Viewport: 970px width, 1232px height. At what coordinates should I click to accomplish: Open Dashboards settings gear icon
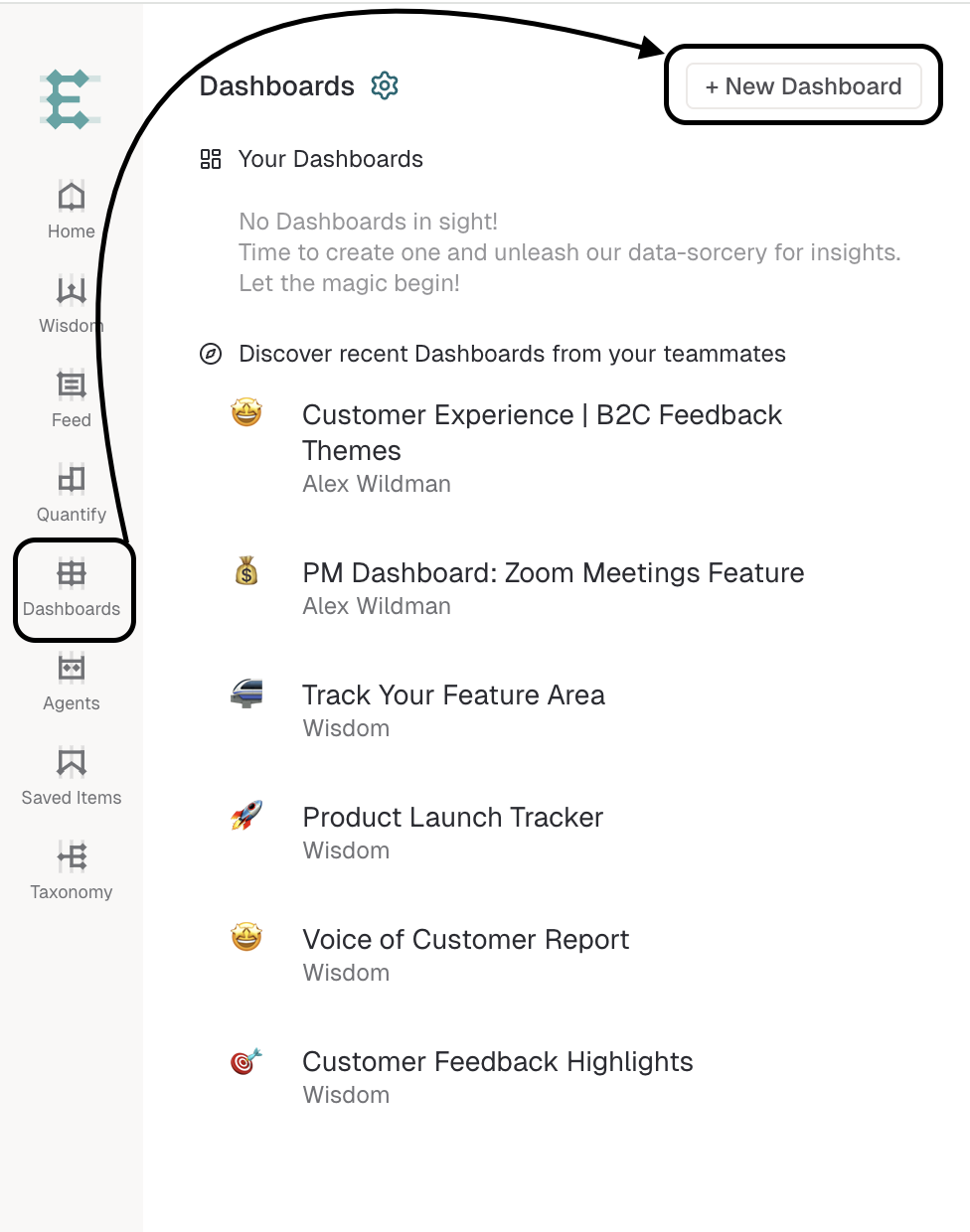pyautogui.click(x=385, y=86)
